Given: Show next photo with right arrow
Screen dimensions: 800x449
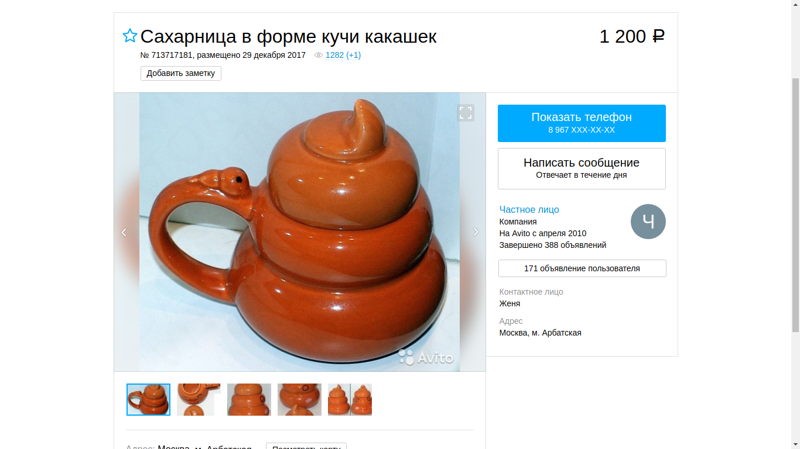Looking at the screenshot, I should tap(476, 232).
